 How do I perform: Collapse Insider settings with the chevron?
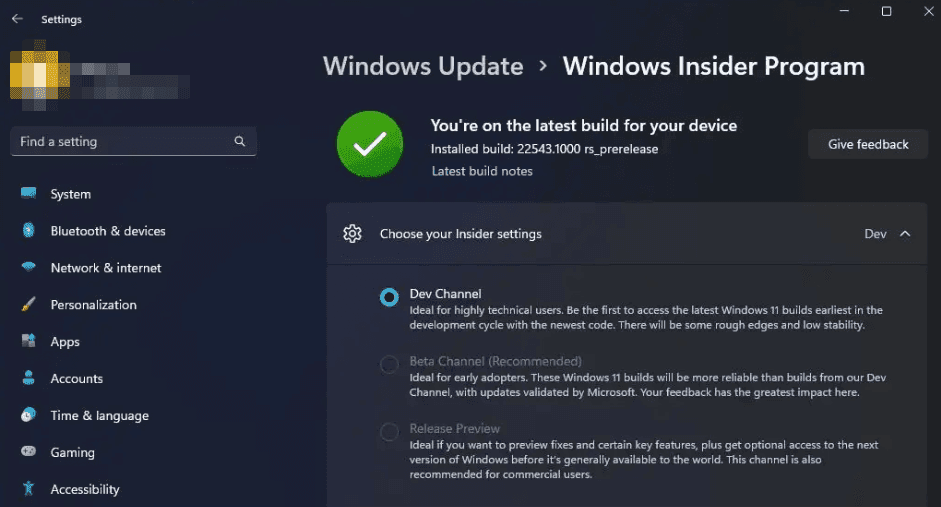(x=905, y=234)
